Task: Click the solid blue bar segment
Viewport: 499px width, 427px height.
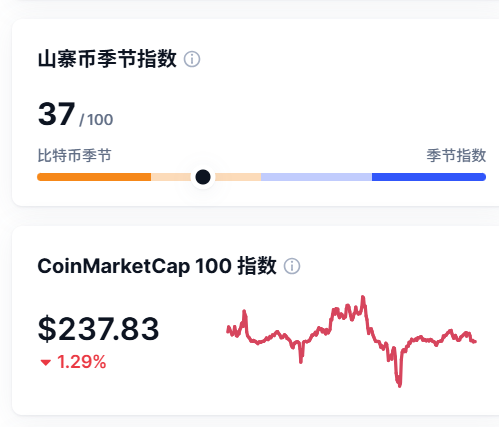Action: pos(429,177)
